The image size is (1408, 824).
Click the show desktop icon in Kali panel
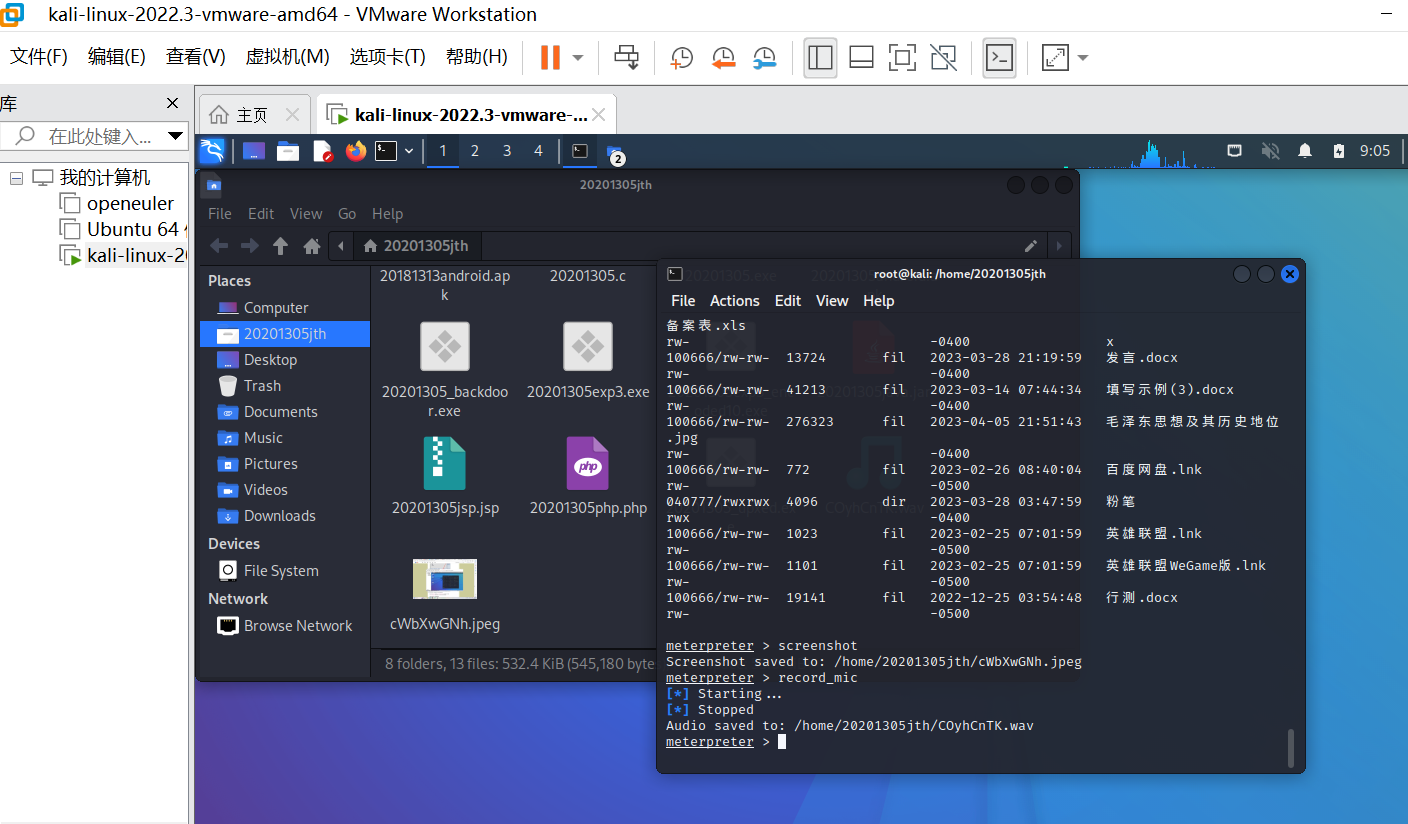254,151
